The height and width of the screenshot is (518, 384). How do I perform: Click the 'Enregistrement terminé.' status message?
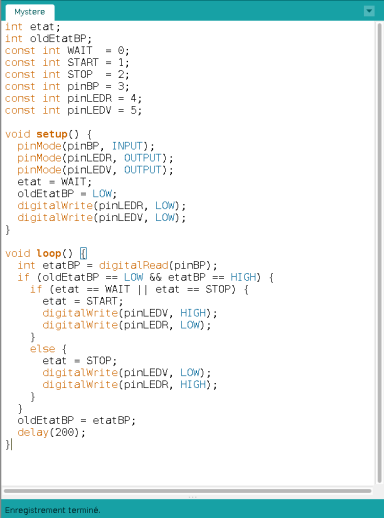(52, 510)
